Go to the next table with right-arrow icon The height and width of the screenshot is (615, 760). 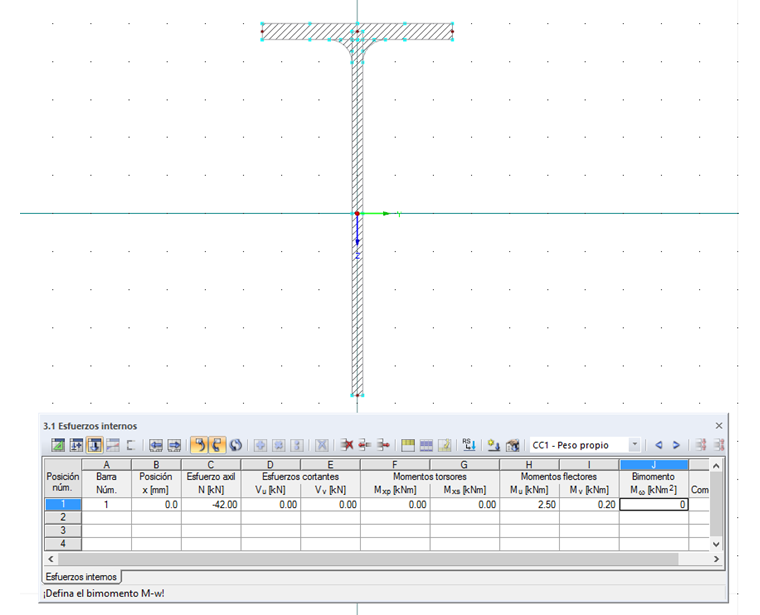coord(174,445)
